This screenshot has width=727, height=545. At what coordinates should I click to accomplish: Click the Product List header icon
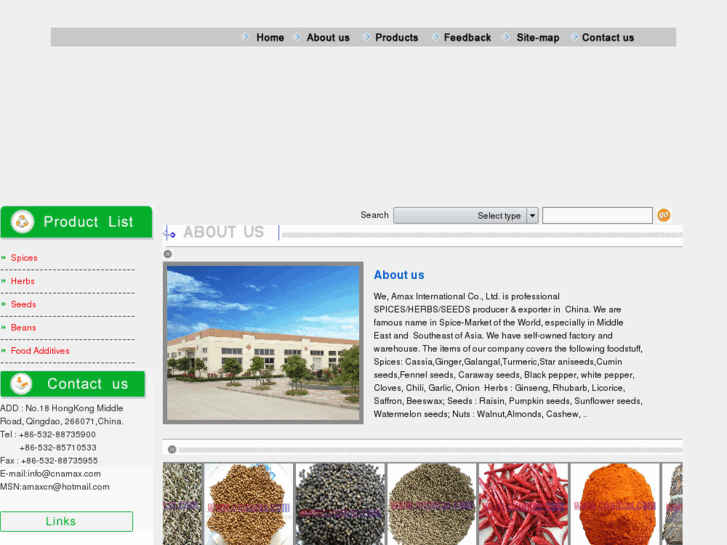pyautogui.click(x=22, y=222)
